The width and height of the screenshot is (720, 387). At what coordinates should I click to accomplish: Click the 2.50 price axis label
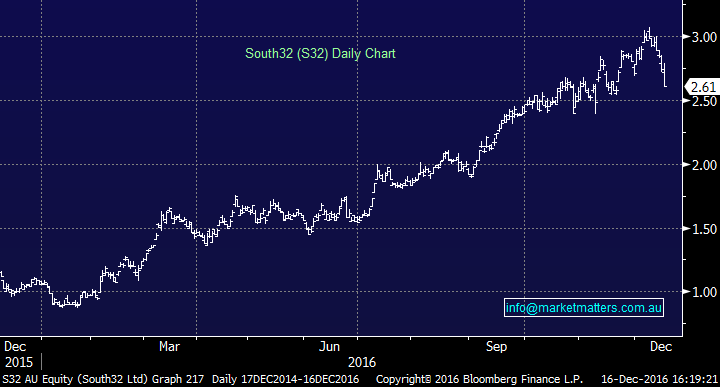point(705,101)
